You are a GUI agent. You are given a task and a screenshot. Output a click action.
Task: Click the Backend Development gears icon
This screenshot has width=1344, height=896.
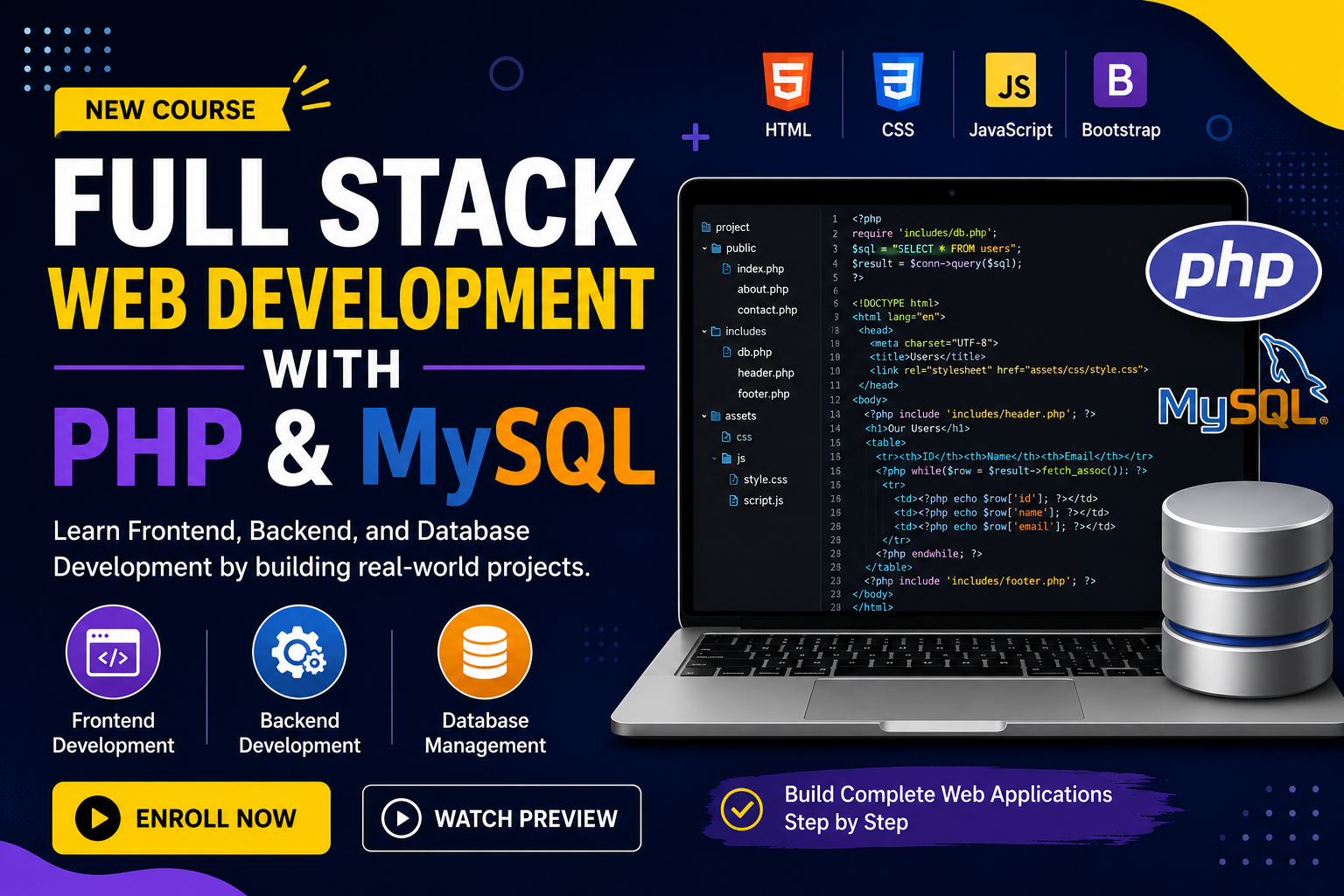(x=299, y=652)
